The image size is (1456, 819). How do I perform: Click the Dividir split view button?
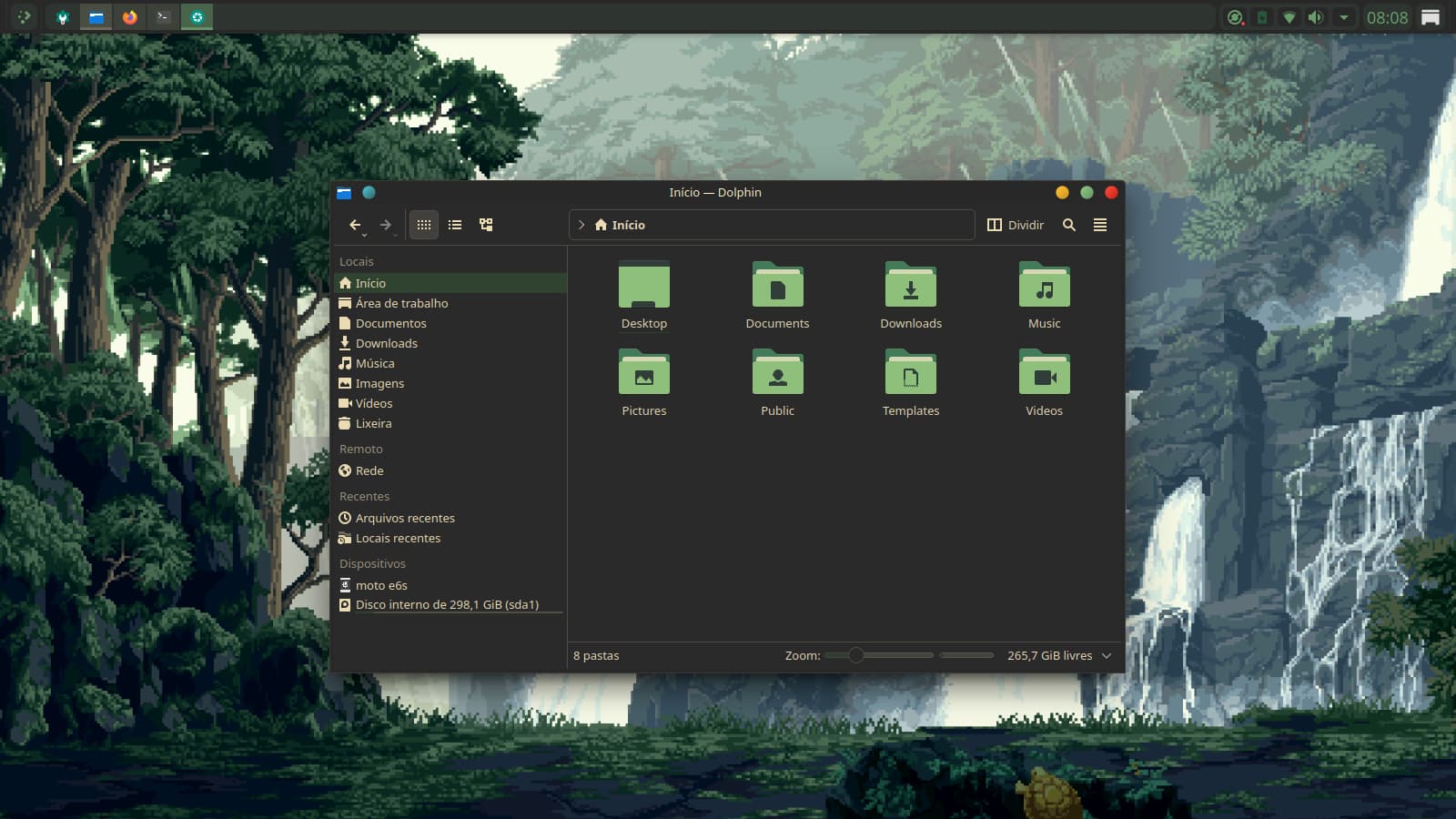click(1016, 225)
